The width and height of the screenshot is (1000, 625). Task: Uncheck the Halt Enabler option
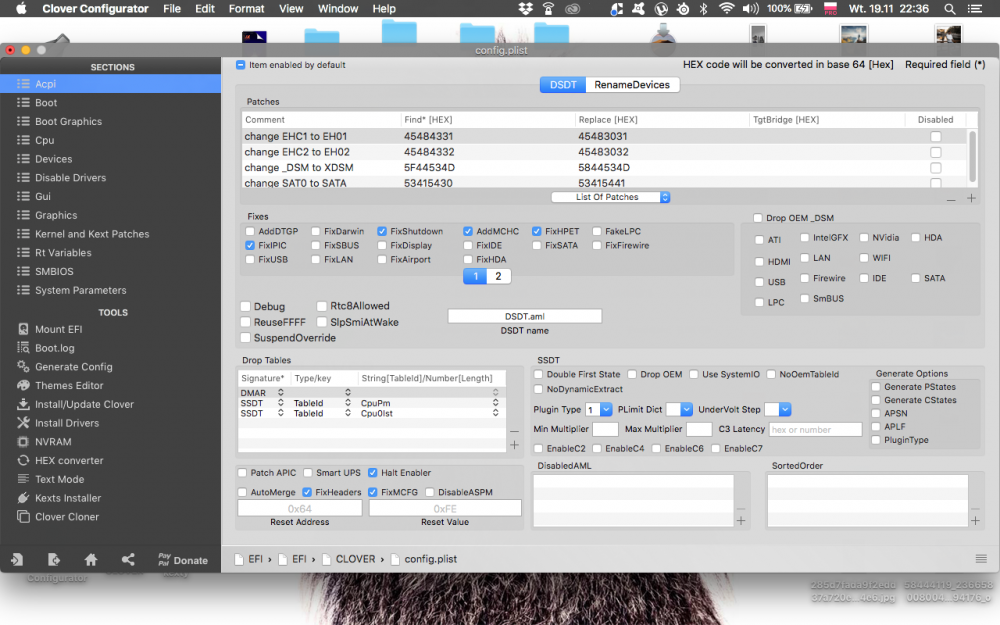(373, 473)
